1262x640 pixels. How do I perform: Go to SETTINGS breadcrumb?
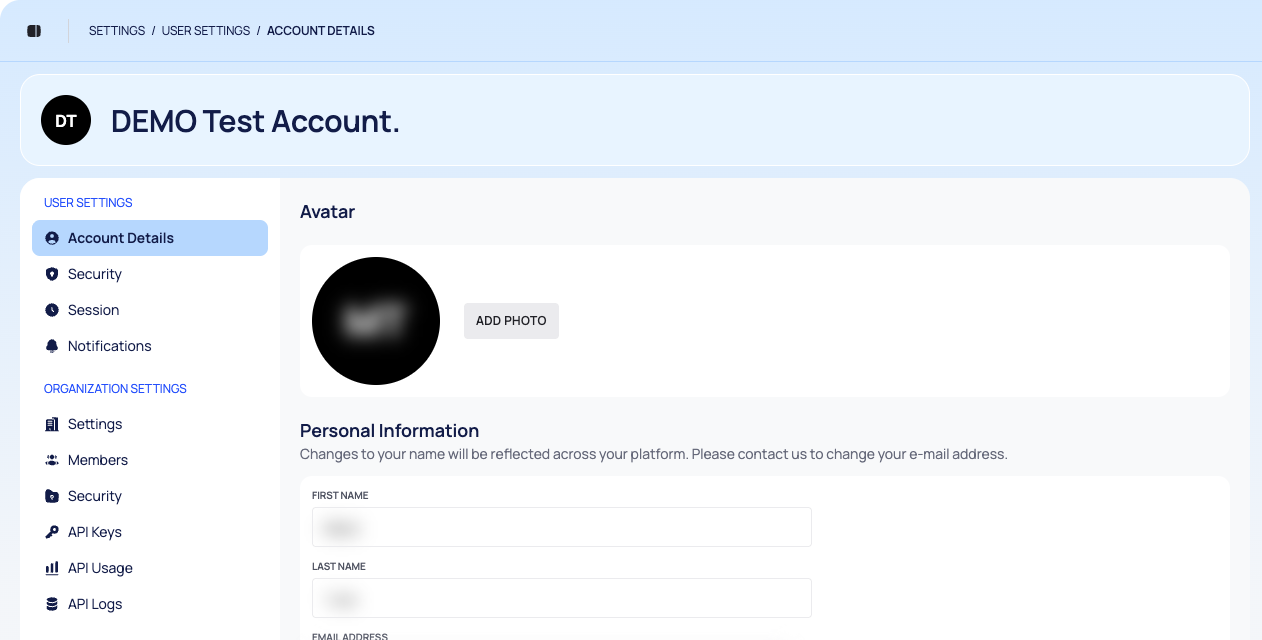117,31
